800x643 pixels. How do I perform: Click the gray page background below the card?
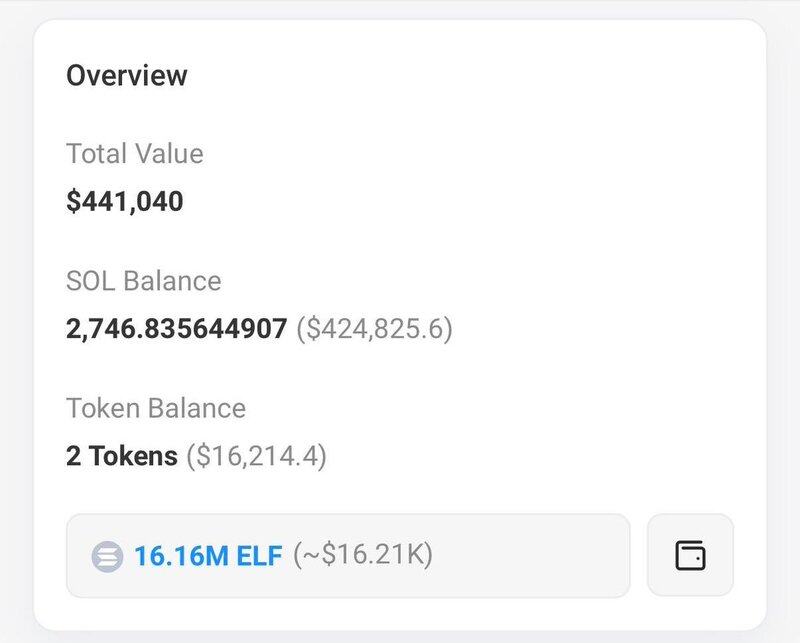(x=400, y=636)
